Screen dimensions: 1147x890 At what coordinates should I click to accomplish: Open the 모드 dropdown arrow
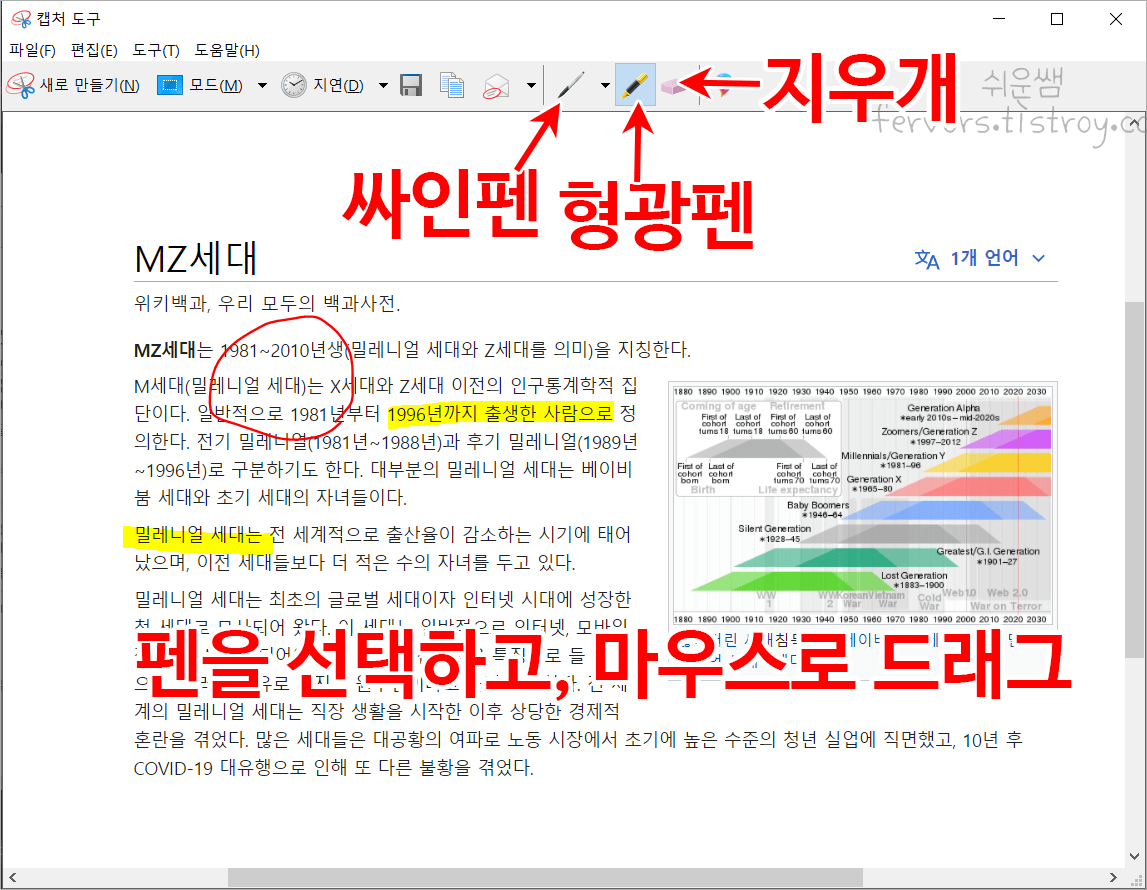point(262,86)
